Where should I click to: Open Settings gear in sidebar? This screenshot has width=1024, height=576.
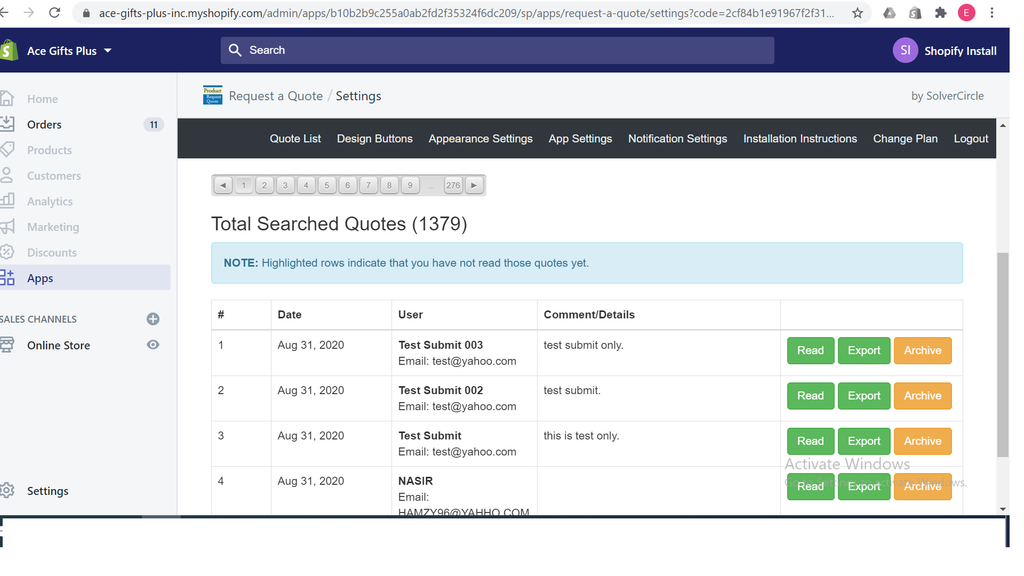(7, 490)
